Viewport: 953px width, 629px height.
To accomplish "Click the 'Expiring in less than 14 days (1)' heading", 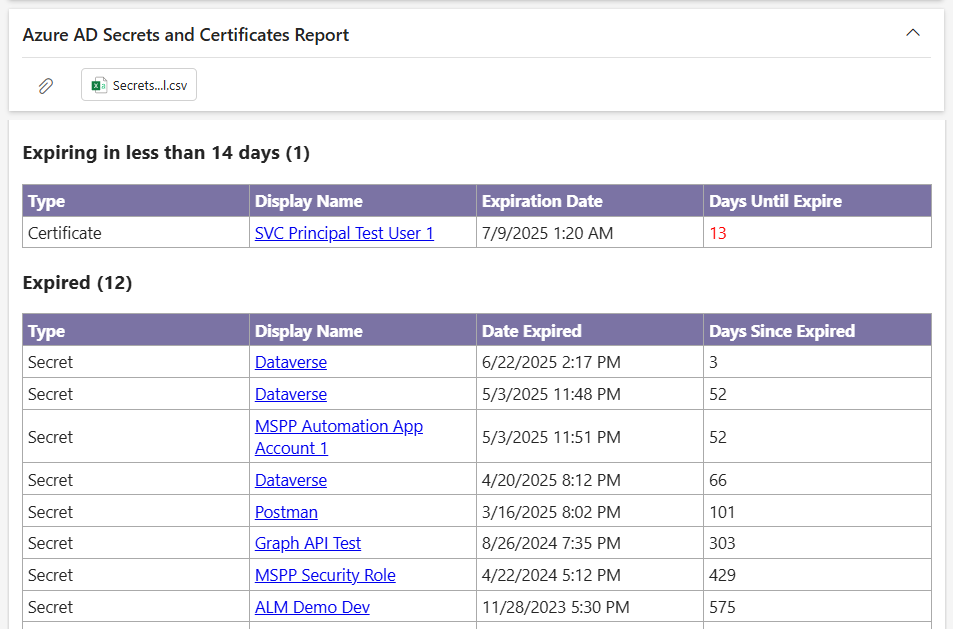I will pyautogui.click(x=166, y=153).
